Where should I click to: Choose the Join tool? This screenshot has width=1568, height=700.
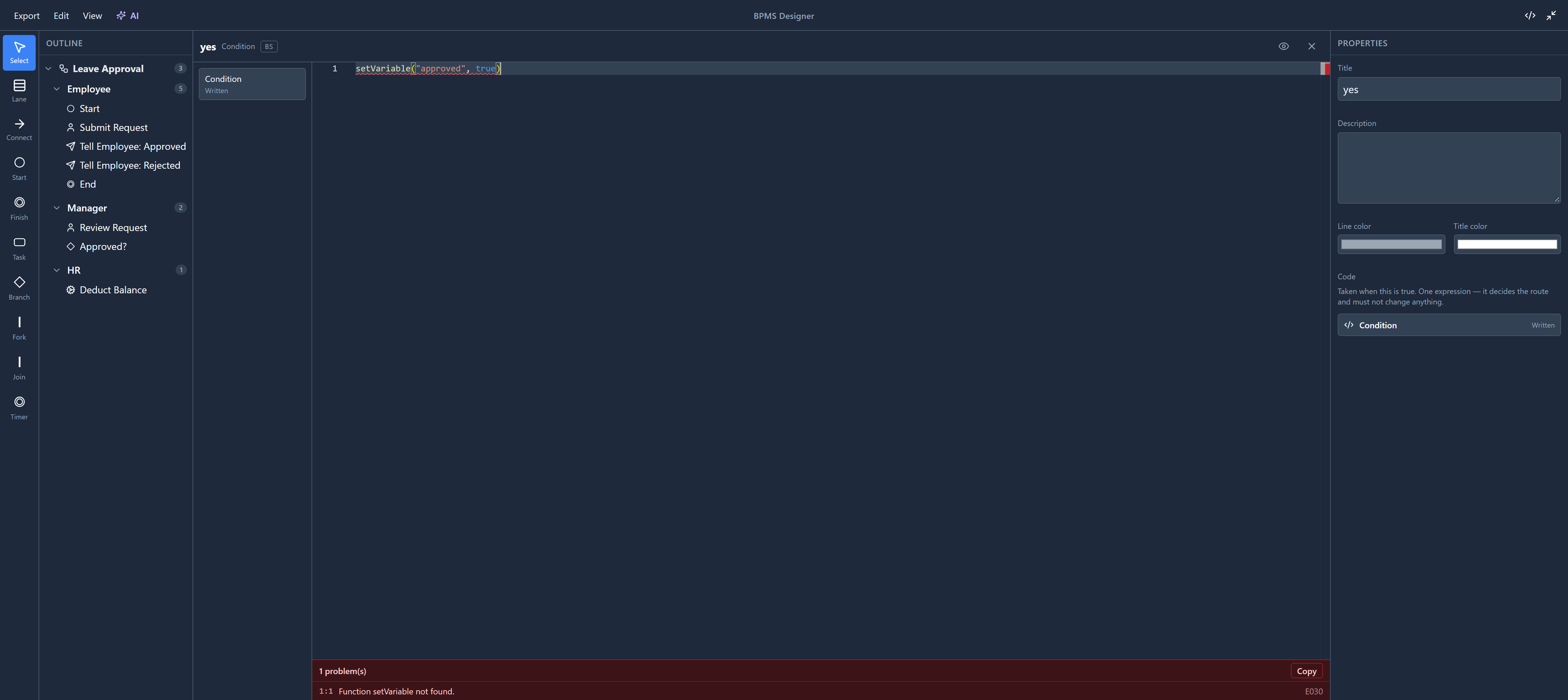pyautogui.click(x=19, y=368)
